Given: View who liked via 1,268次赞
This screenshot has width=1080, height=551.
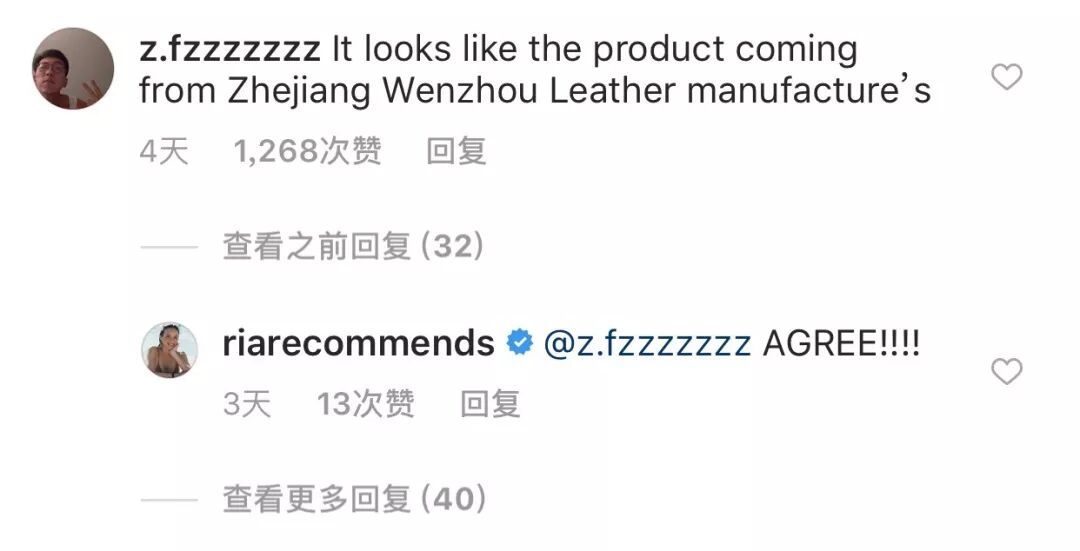Looking at the screenshot, I should (307, 151).
